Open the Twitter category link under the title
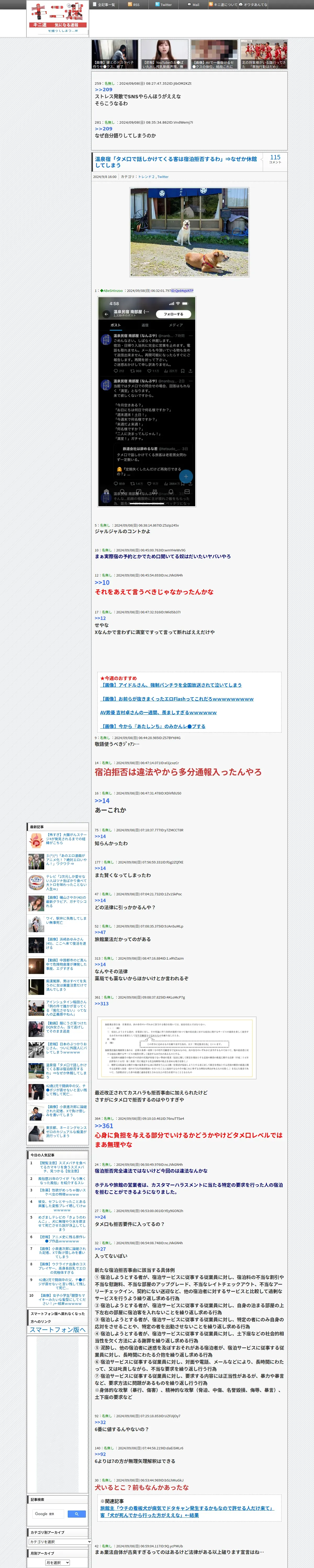This screenshot has height=1568, width=314. click(163, 176)
